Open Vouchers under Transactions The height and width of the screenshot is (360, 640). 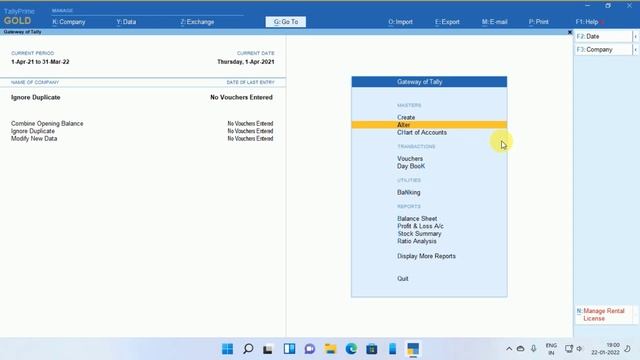(x=410, y=158)
